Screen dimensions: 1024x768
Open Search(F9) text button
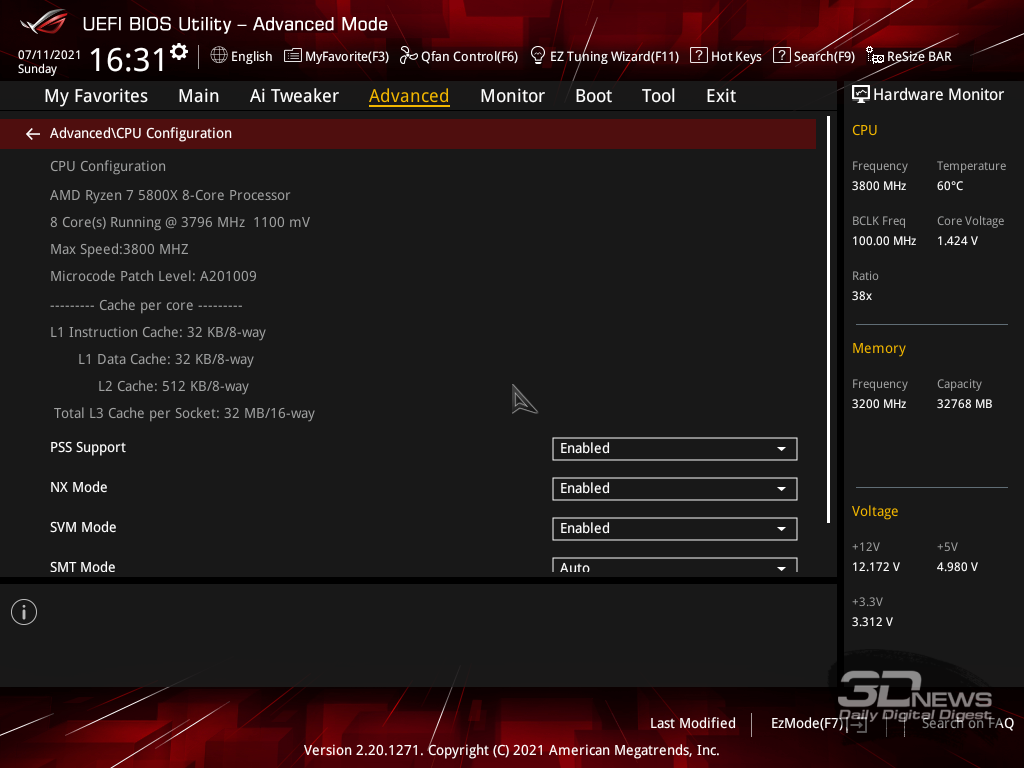(824, 57)
